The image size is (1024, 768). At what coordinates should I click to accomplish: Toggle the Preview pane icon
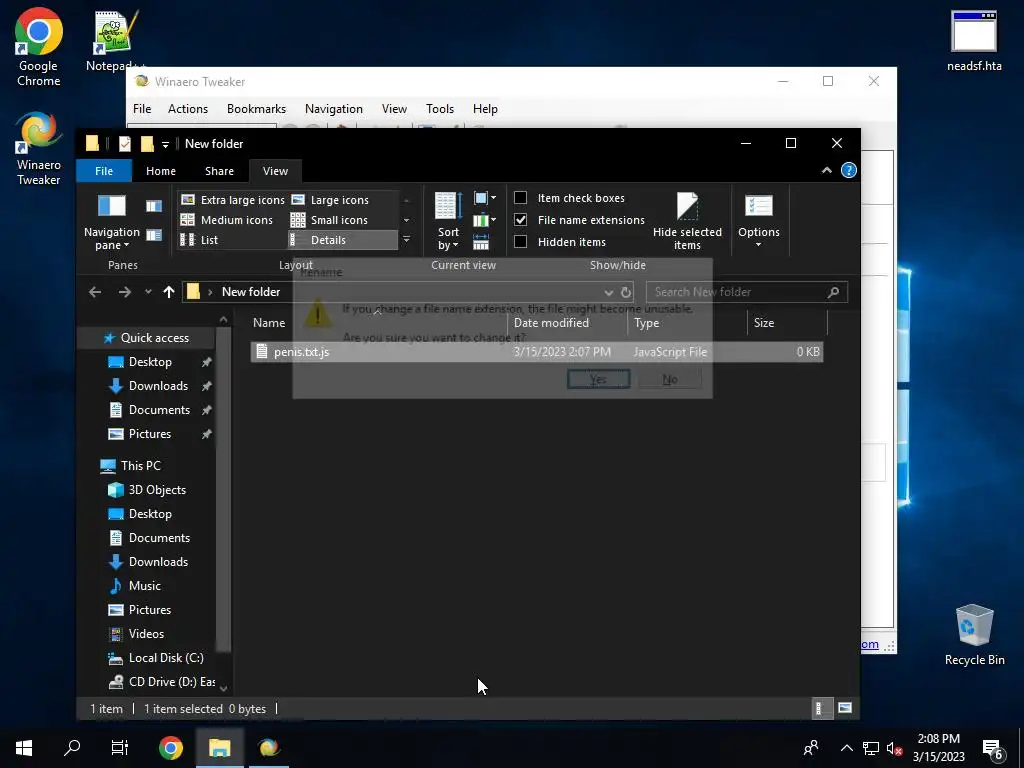click(154, 206)
